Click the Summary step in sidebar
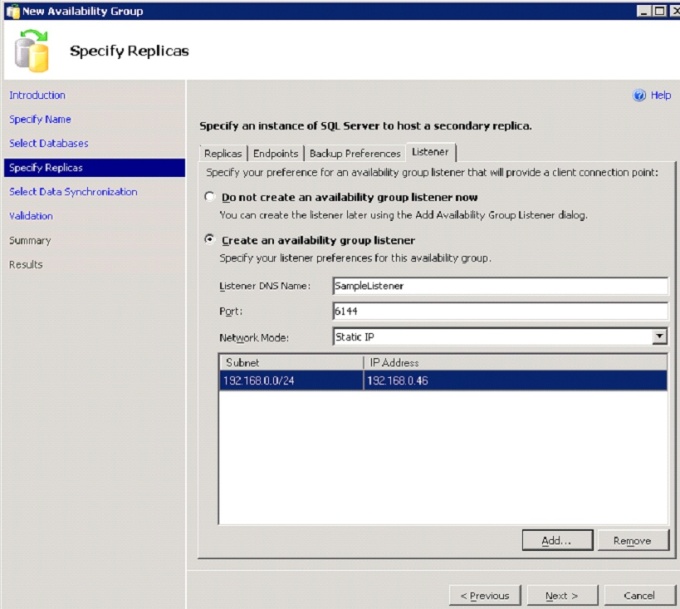The height and width of the screenshot is (609, 680). pos(30,240)
